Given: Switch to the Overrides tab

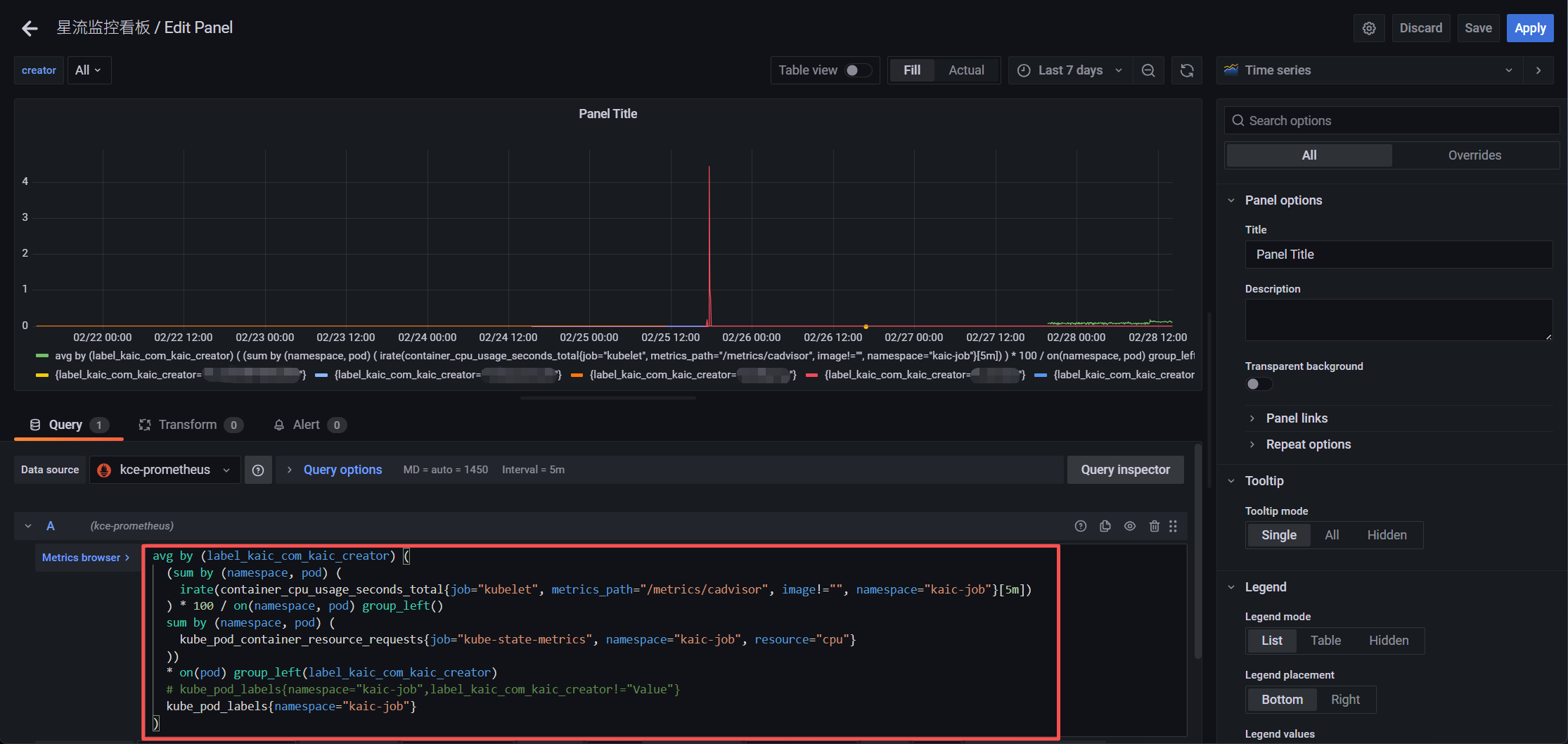Looking at the screenshot, I should [1474, 155].
